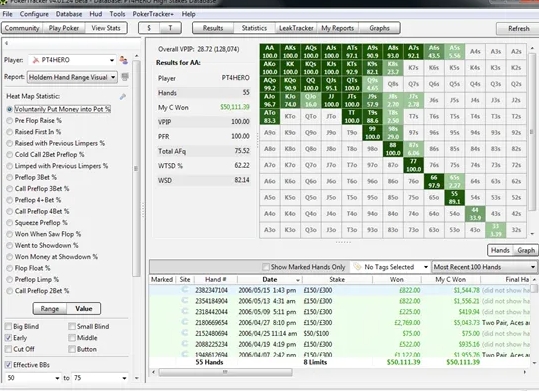The height and width of the screenshot is (391, 539).
Task: Tick Show Marked Hands Only checkbox
Action: point(265,267)
